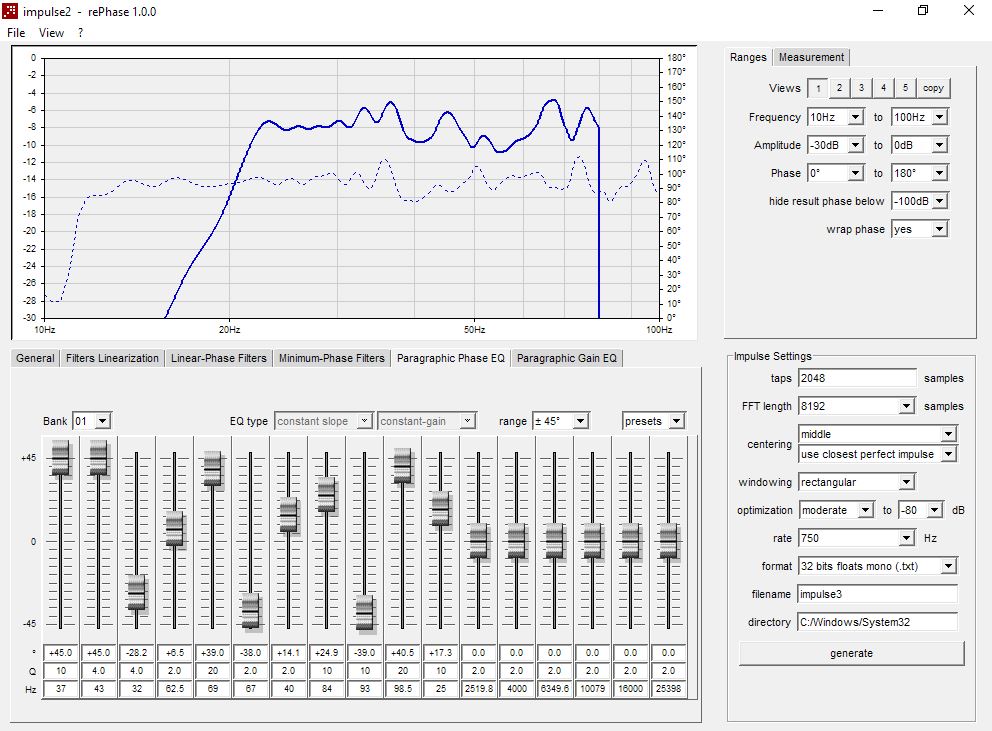This screenshot has width=992, height=731.
Task: Click the 25 Hz band slider handle
Action: pyautogui.click(x=440, y=509)
